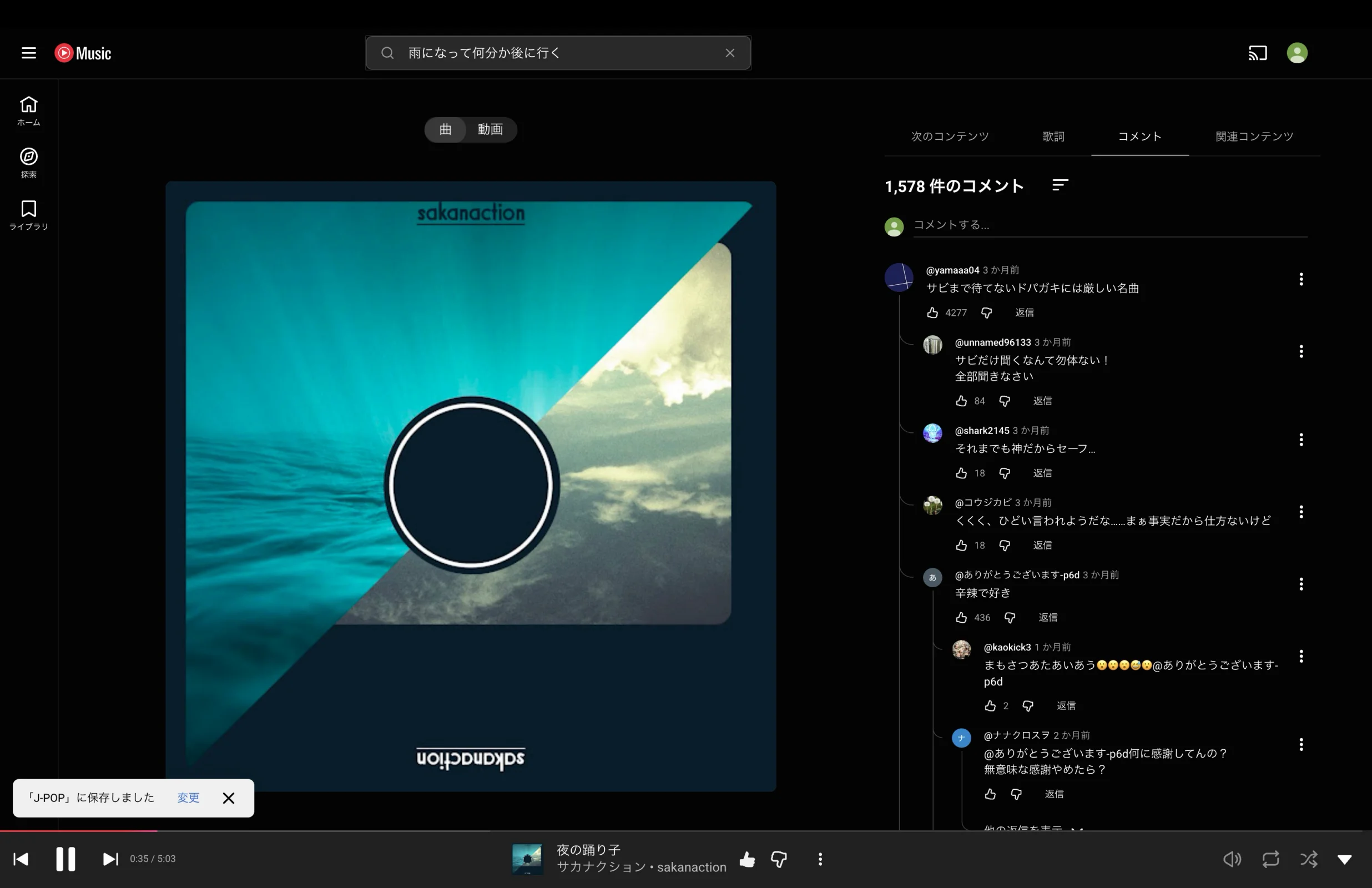Viewport: 1372px width, 888px height.
Task: Dislike the 辛辣で好き reply
Action: 1010,618
